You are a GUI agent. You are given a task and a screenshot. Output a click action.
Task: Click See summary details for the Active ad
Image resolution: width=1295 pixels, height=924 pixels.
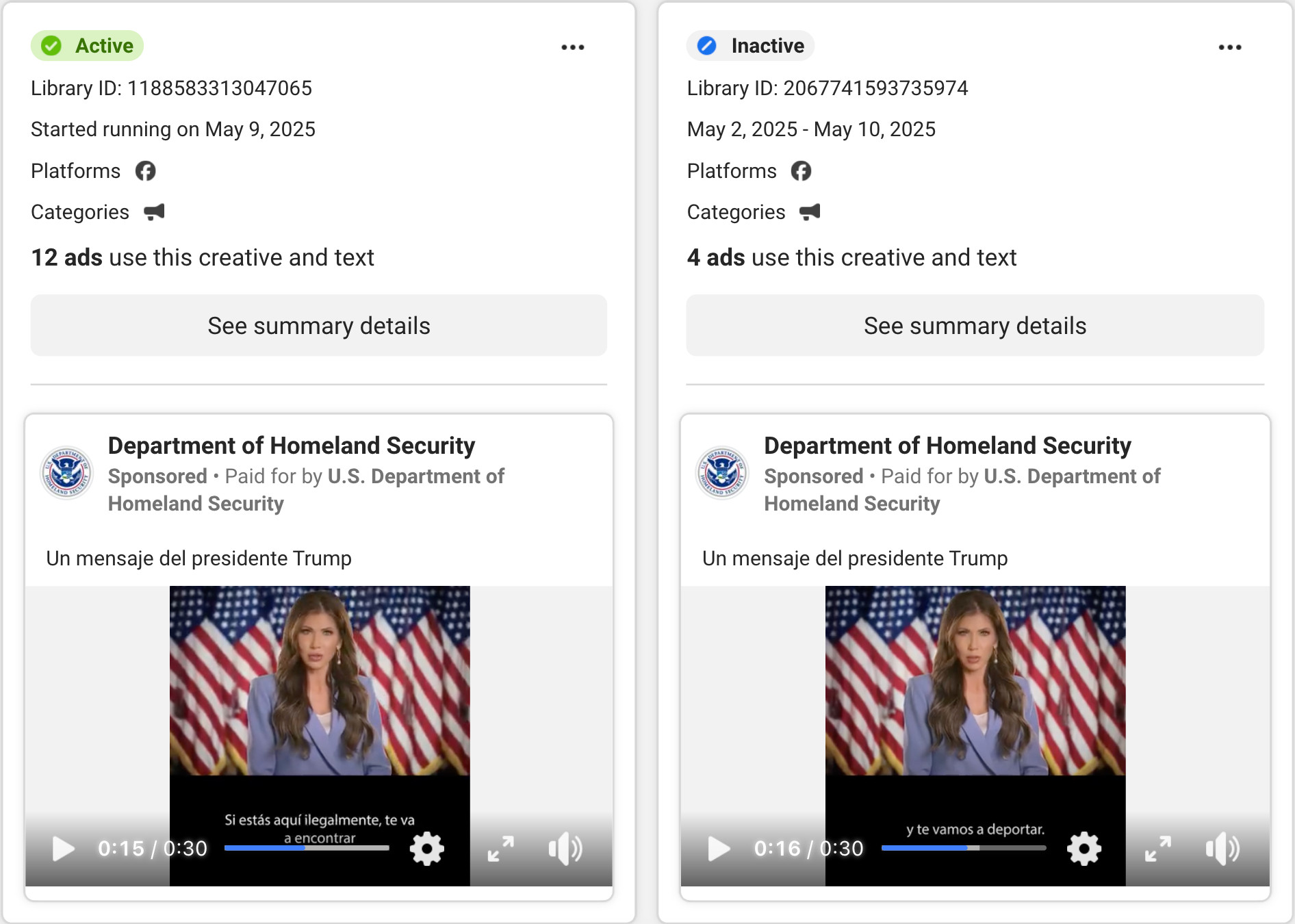(x=319, y=325)
